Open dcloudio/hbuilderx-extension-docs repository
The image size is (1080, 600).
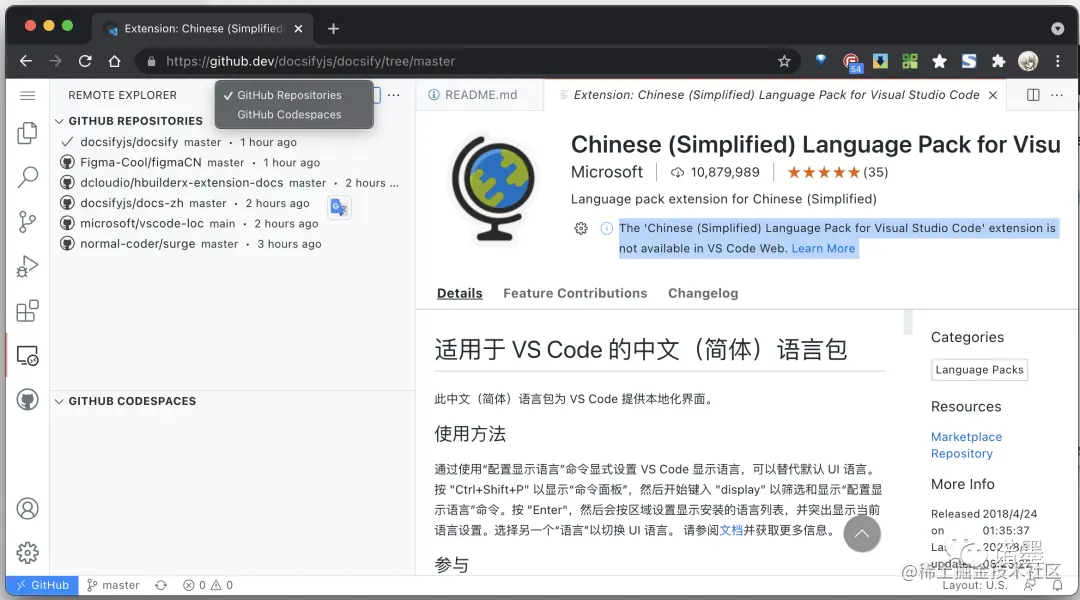(x=231, y=183)
